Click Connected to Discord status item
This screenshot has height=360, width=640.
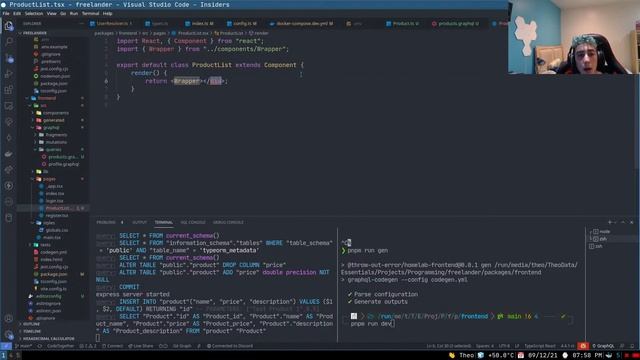coord(230,346)
